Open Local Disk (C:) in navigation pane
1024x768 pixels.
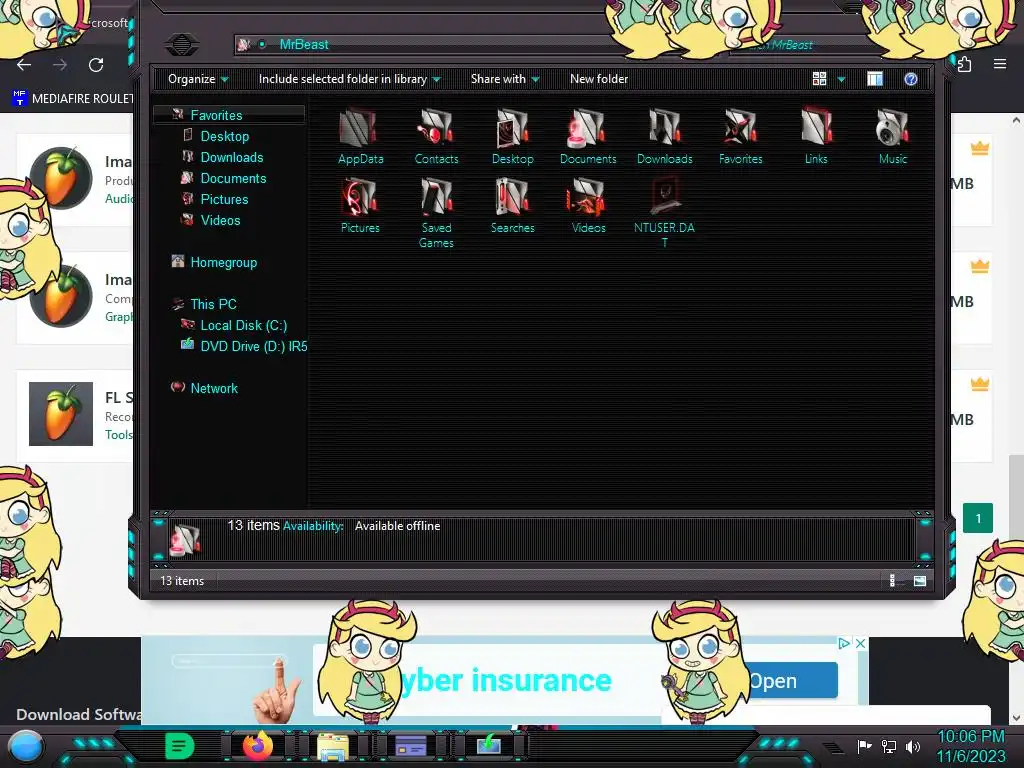coord(244,325)
